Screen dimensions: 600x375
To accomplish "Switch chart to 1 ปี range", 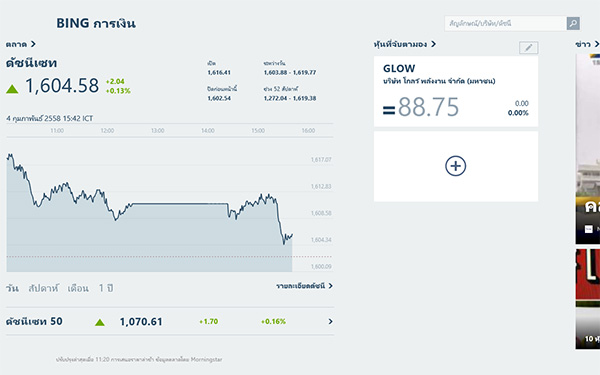I will point(106,288).
